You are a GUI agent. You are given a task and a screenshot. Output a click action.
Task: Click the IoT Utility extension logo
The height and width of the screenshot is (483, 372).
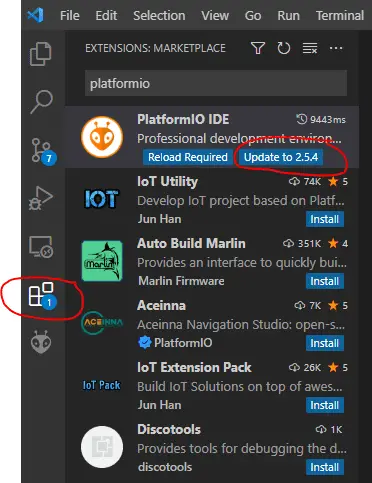tap(102, 199)
